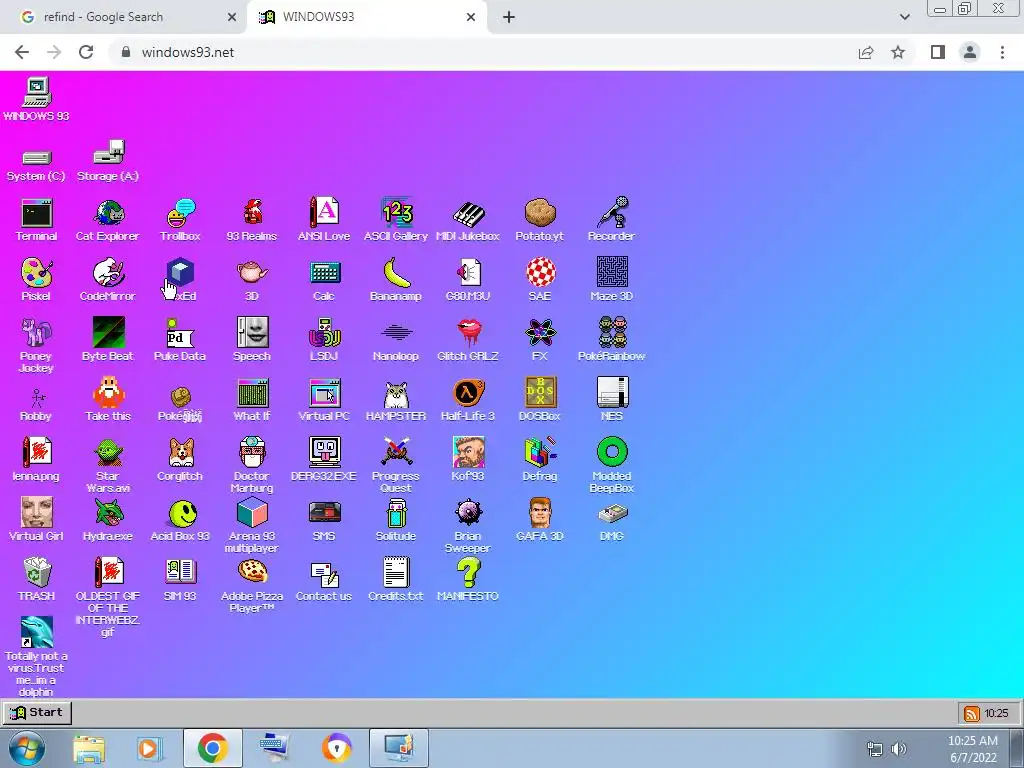Open Doctor Marburg icon
Screen dimensions: 1024x768
[x=252, y=466]
